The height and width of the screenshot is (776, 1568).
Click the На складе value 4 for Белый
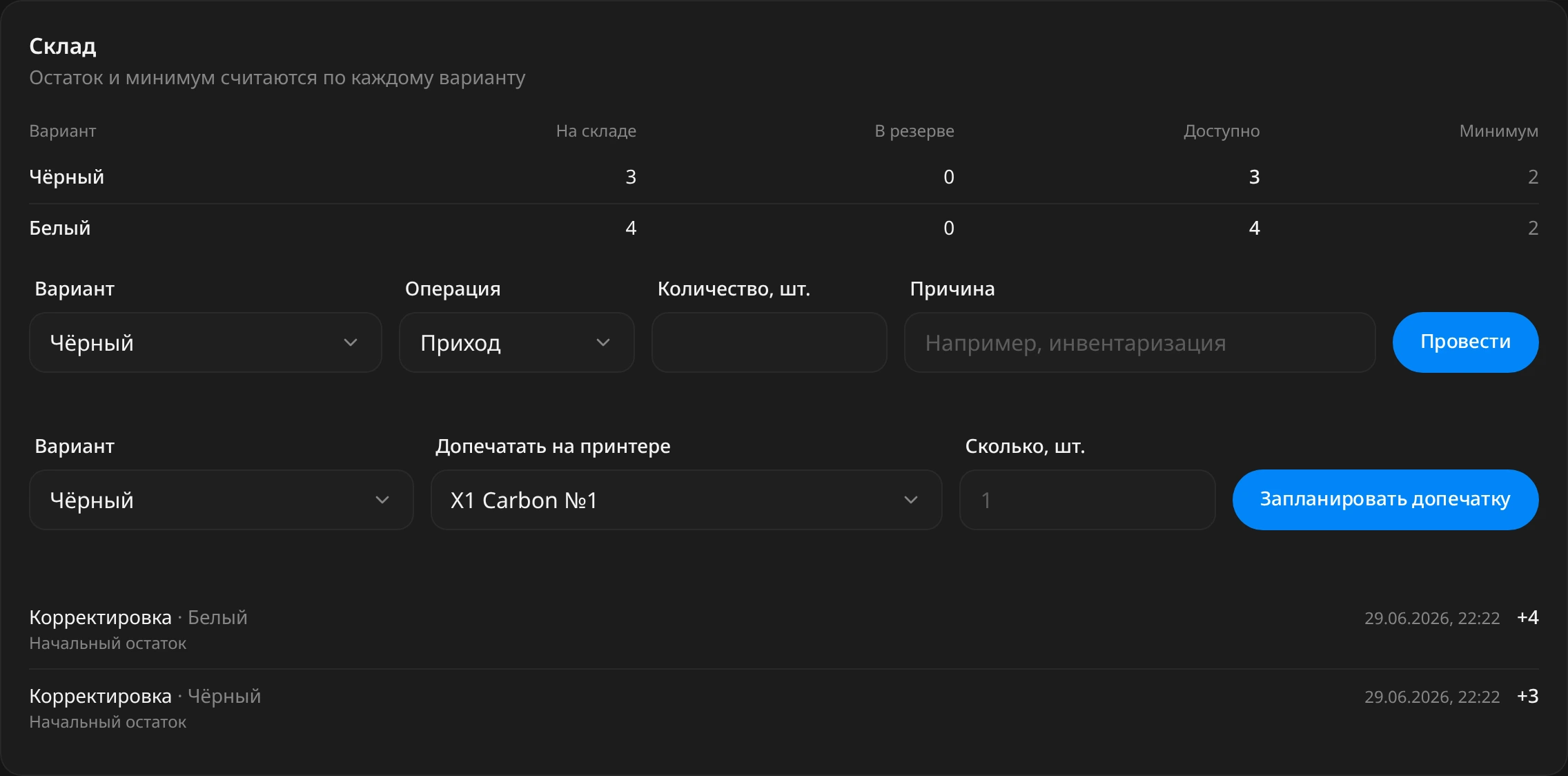[631, 229]
